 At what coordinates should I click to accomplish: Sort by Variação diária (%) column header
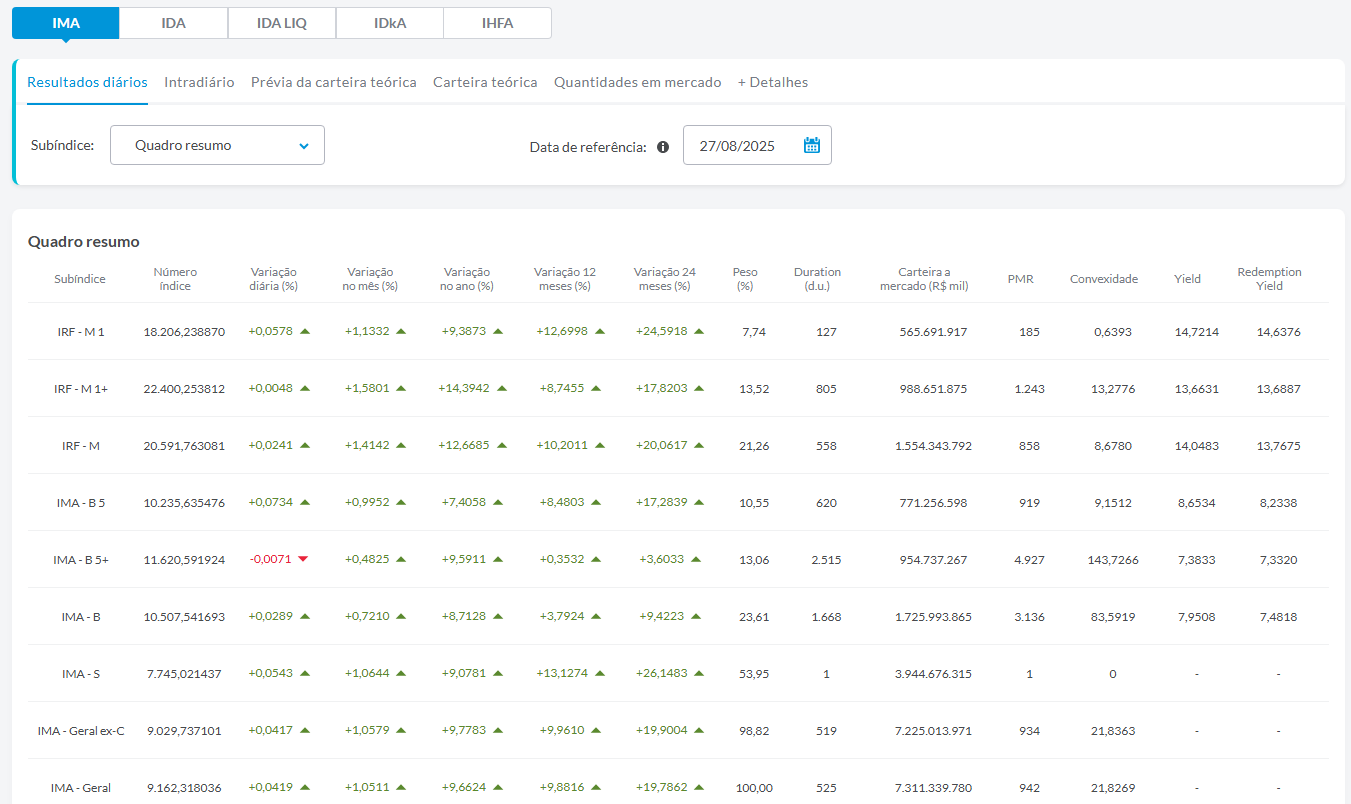[274, 279]
